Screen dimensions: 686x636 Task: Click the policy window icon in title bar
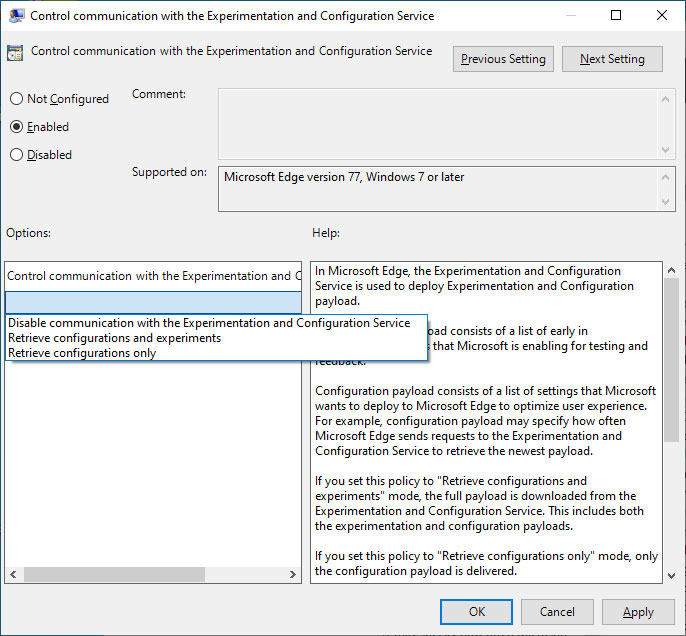tap(16, 16)
